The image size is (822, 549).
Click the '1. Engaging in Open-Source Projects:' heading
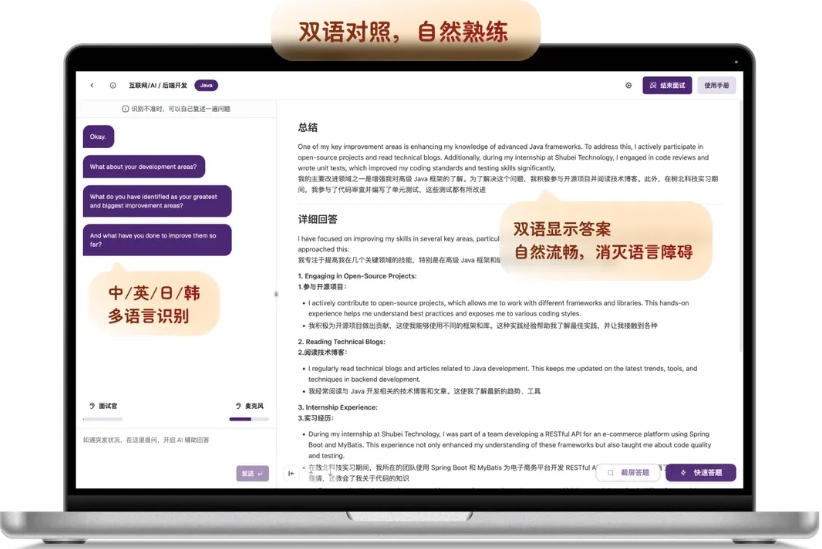tap(357, 276)
